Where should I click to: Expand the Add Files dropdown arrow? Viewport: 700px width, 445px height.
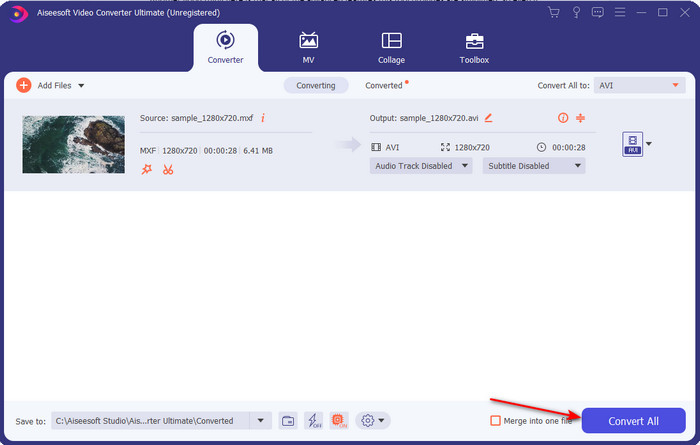point(81,86)
